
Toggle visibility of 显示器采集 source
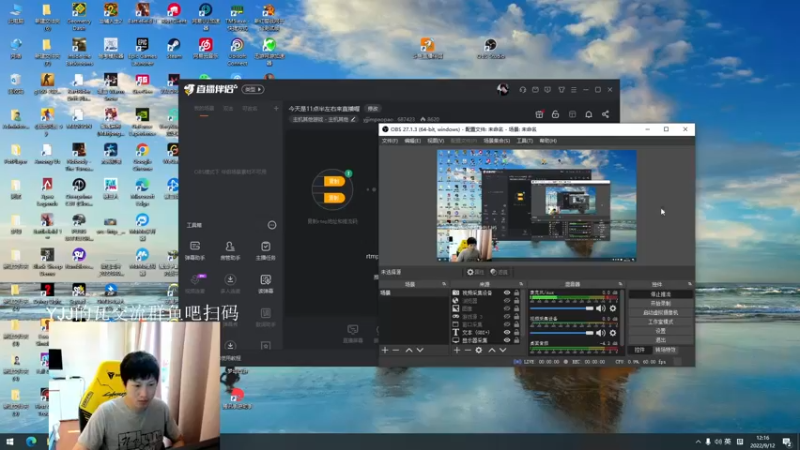click(507, 340)
